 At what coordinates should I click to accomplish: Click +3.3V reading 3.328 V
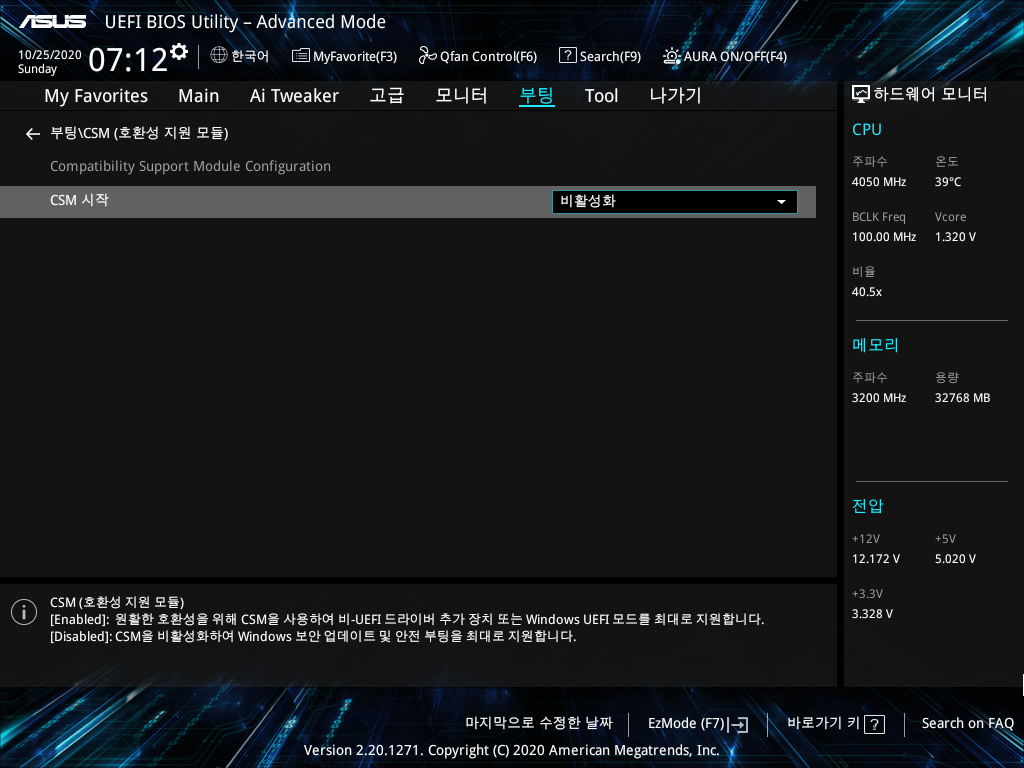872,614
